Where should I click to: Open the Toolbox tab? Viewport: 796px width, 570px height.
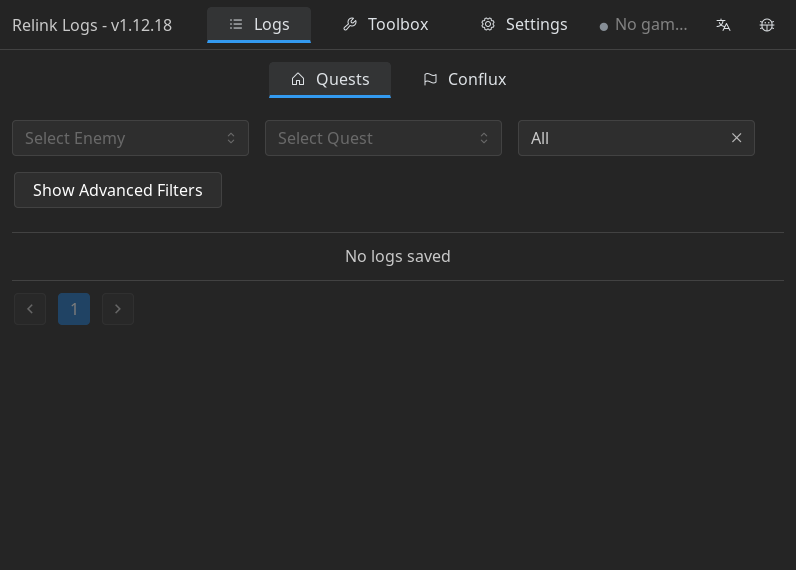[x=386, y=25]
